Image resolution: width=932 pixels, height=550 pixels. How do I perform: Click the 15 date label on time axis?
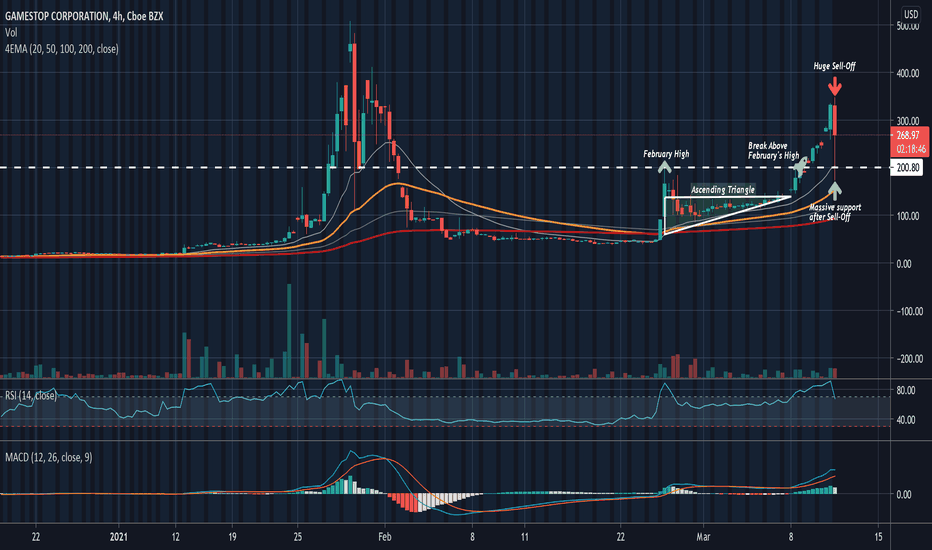pyautogui.click(x=879, y=537)
